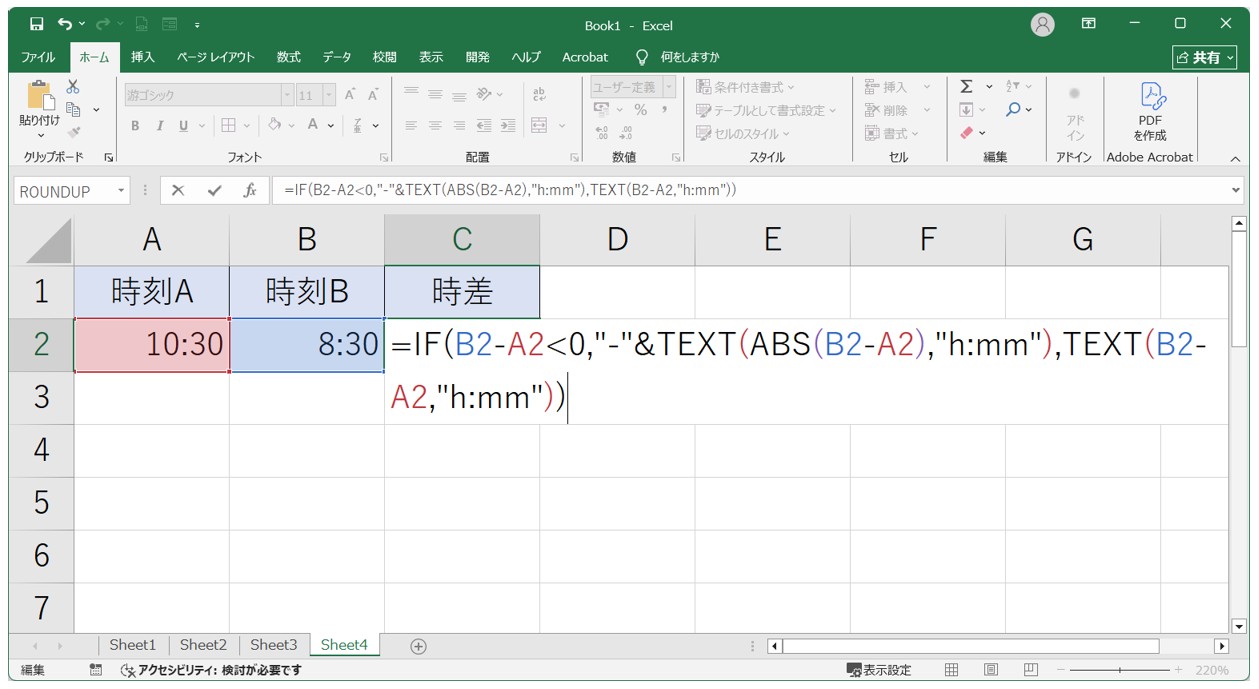Merge and center cells icon
Screen dimensions: 1259x689
click(x=539, y=126)
